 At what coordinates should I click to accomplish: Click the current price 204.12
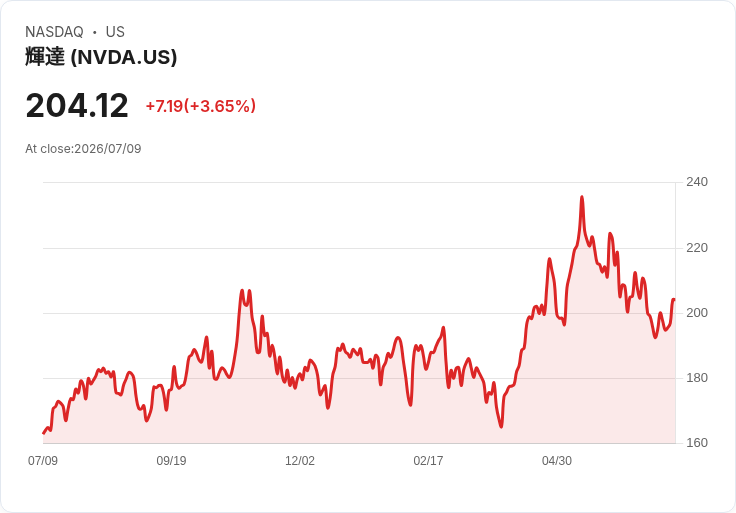coord(77,106)
